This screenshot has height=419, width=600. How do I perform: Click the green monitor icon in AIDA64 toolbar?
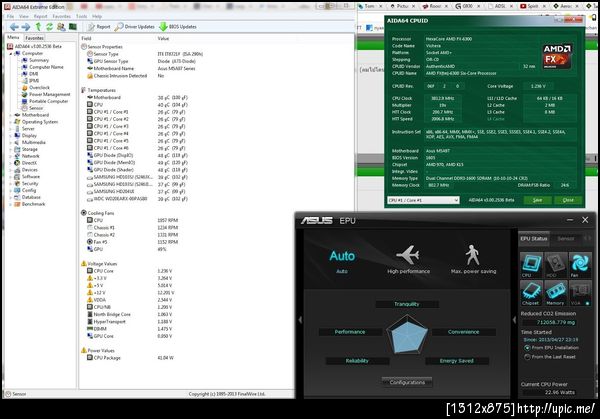[73, 27]
